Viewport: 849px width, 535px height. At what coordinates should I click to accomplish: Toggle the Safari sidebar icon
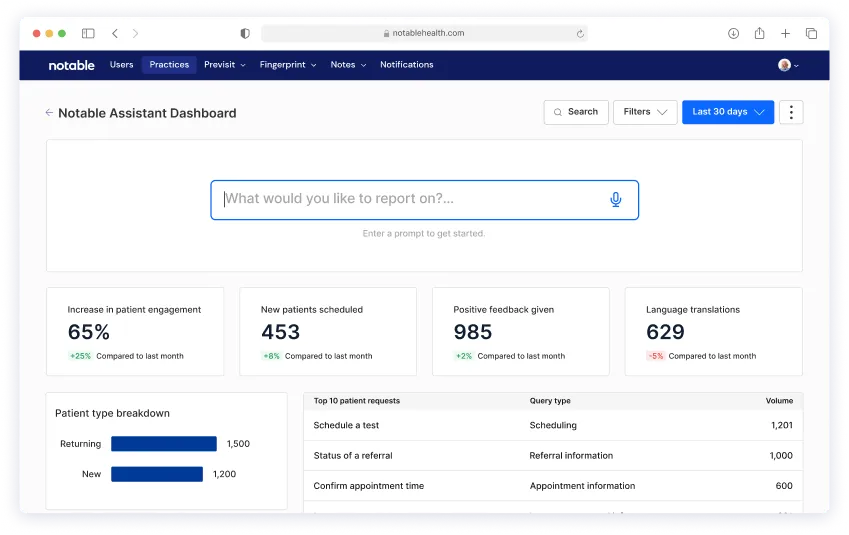coord(88,34)
